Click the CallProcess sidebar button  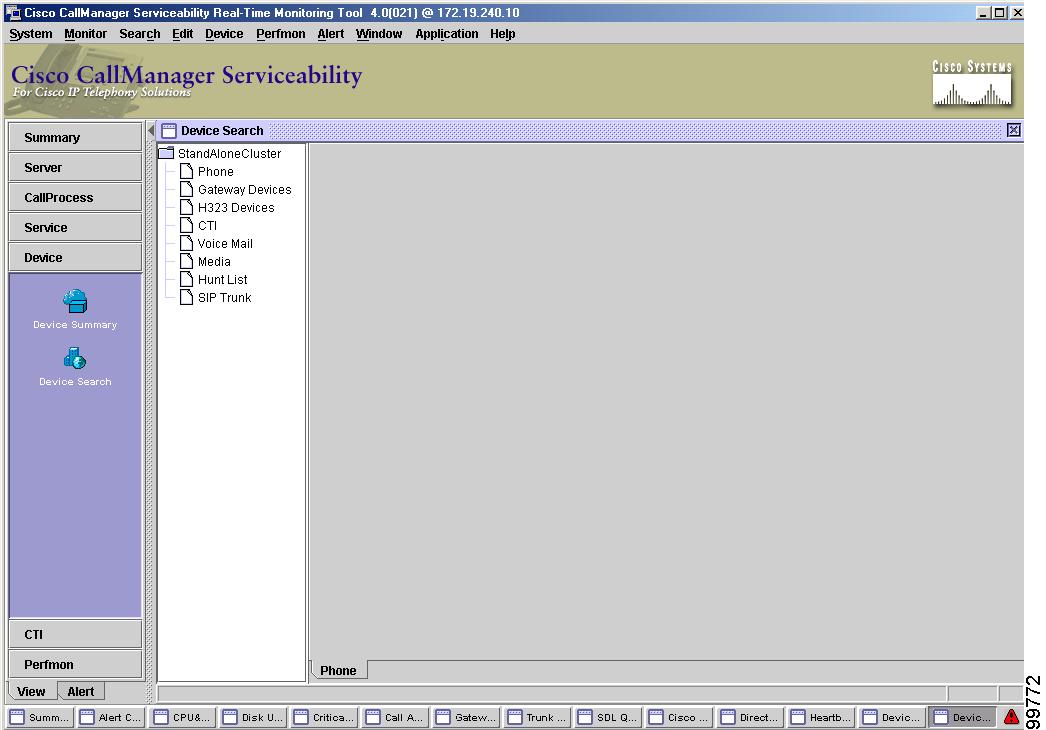[x=75, y=198]
